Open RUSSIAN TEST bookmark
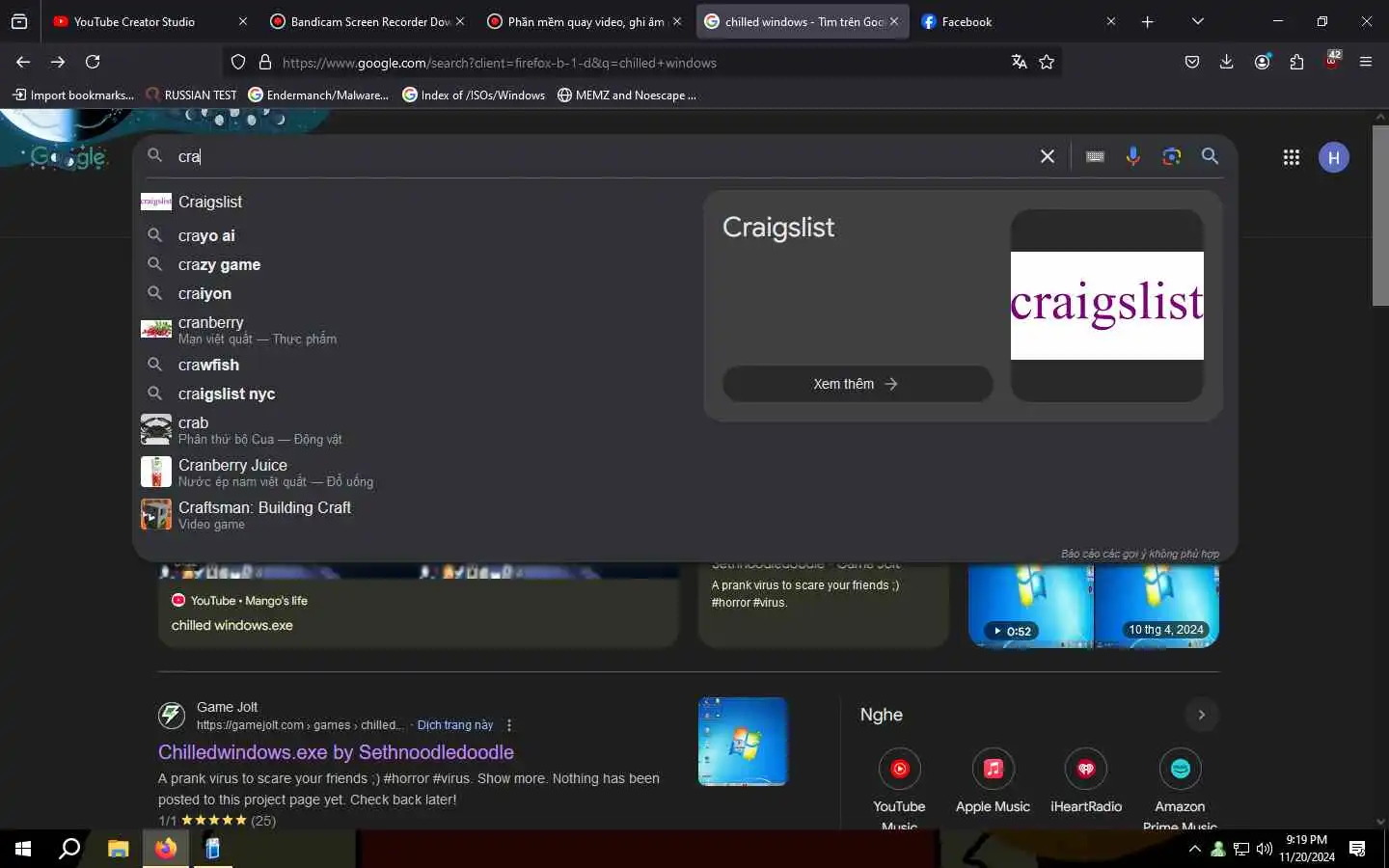 tap(191, 95)
